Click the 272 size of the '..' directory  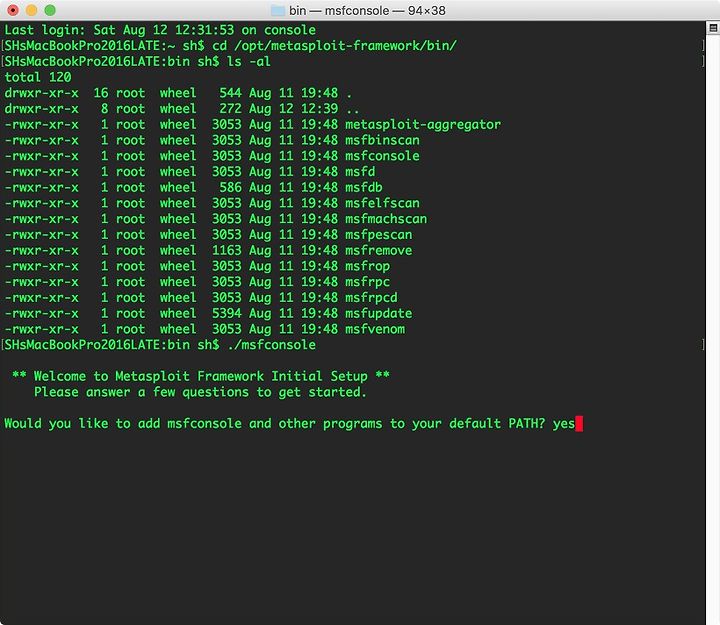pos(231,109)
